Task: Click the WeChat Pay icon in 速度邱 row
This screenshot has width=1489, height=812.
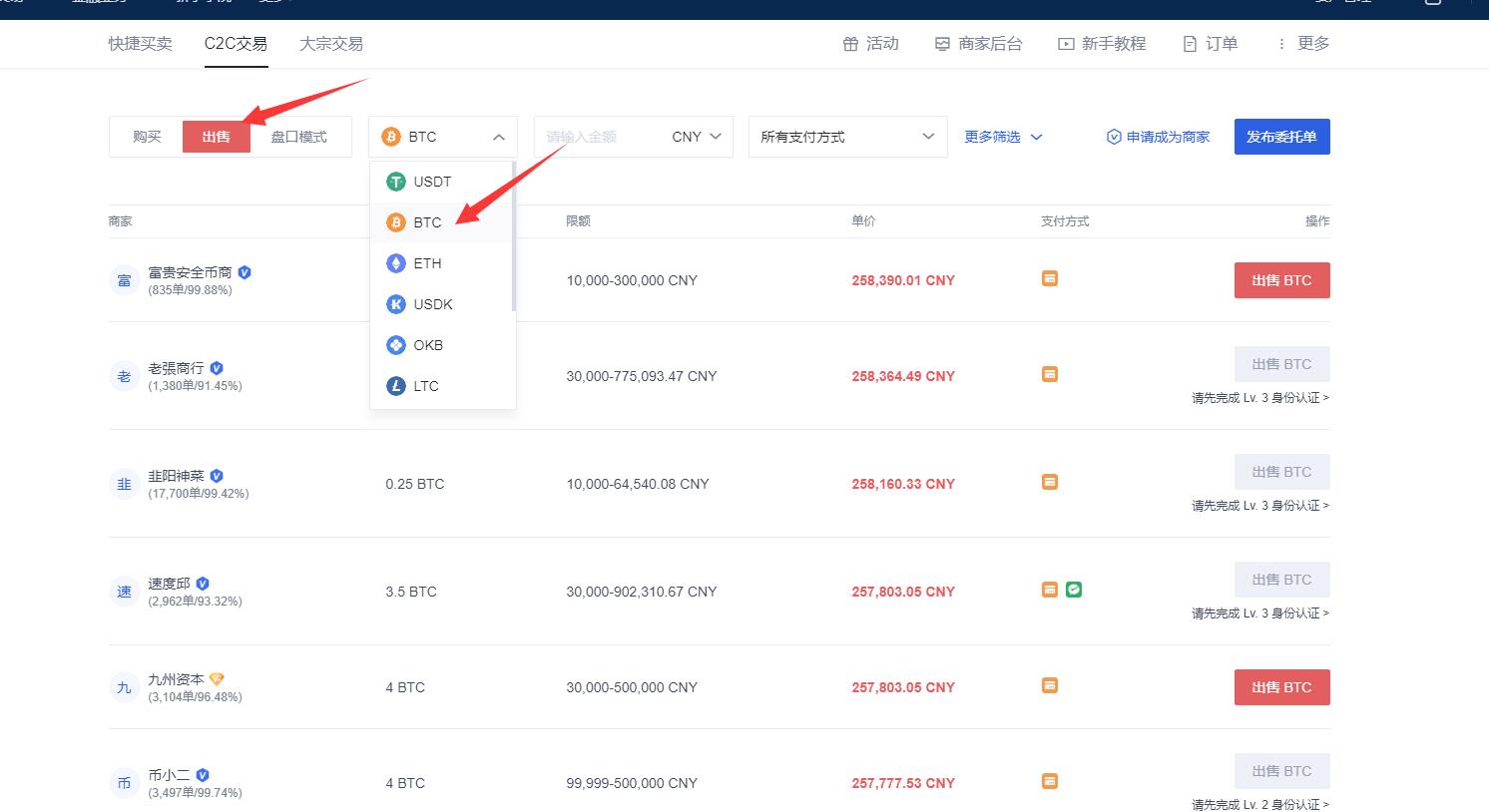Action: pyautogui.click(x=1073, y=590)
